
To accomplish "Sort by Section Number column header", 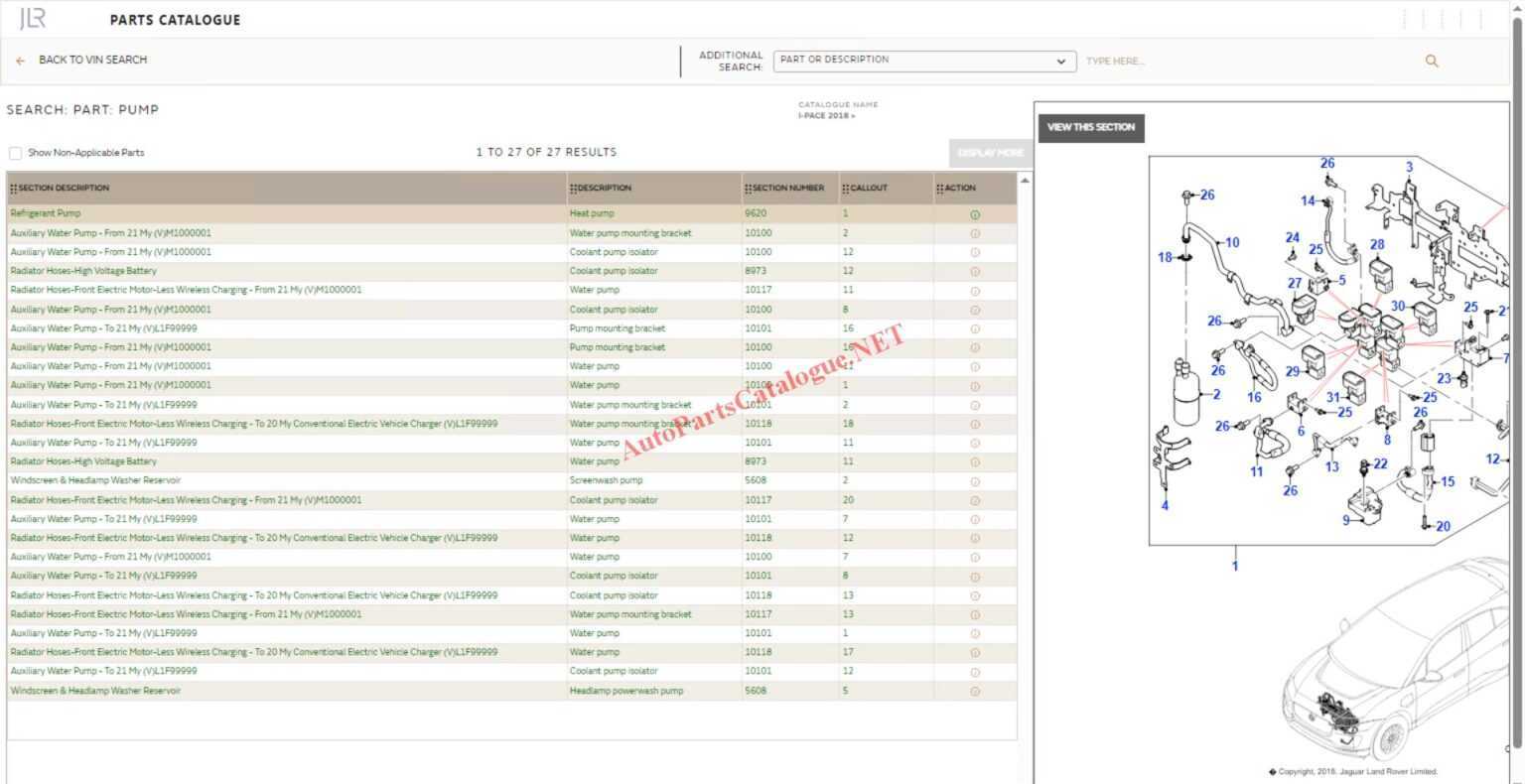I will [788, 189].
